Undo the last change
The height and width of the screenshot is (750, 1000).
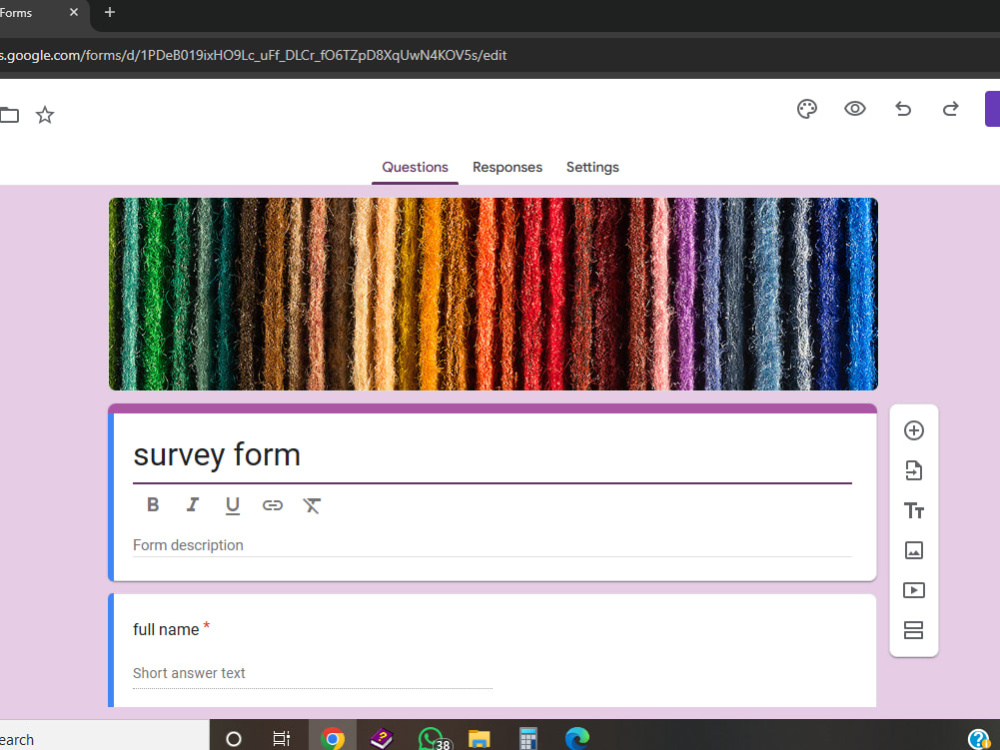pyautogui.click(x=902, y=109)
